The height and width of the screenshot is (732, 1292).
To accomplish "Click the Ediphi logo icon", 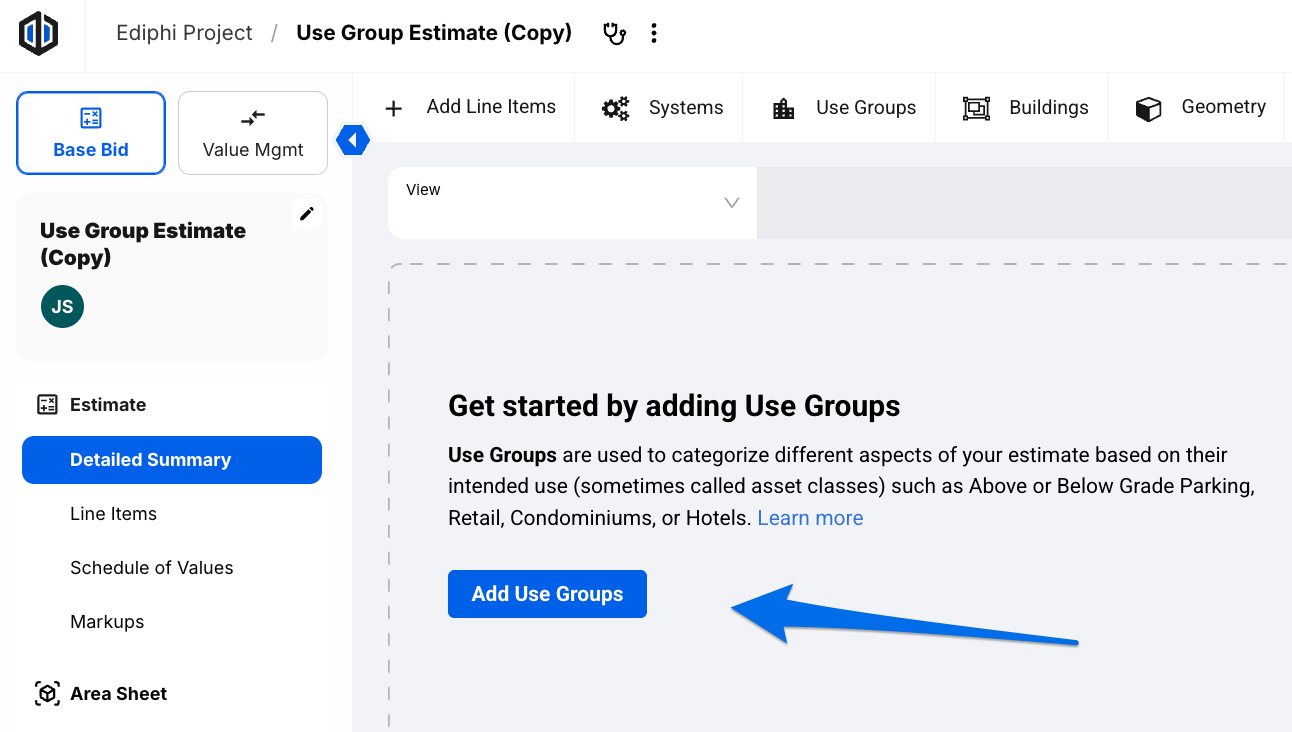I will [x=39, y=33].
